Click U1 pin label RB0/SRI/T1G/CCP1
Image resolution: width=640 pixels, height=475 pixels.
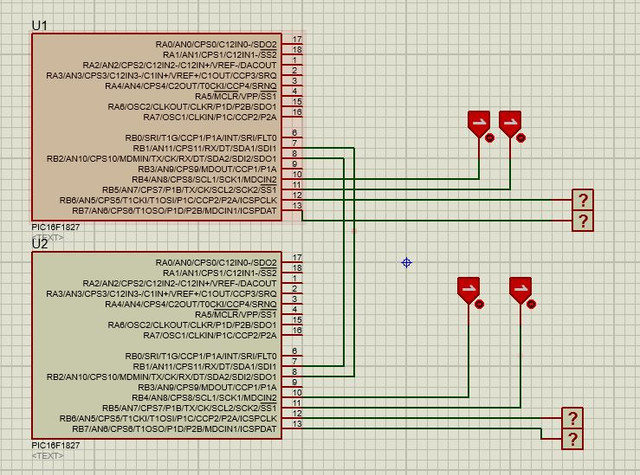tap(201, 138)
